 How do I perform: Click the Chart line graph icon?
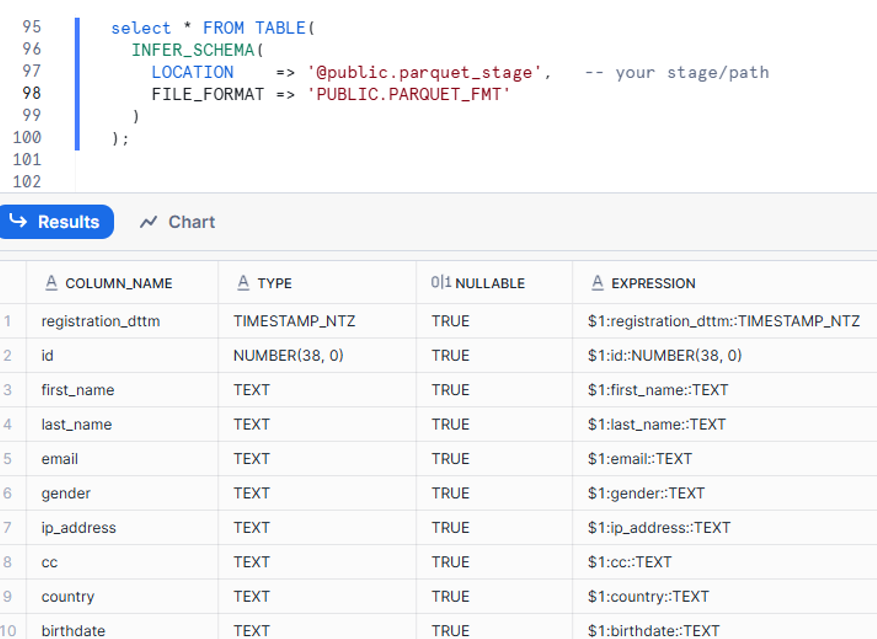coord(149,222)
